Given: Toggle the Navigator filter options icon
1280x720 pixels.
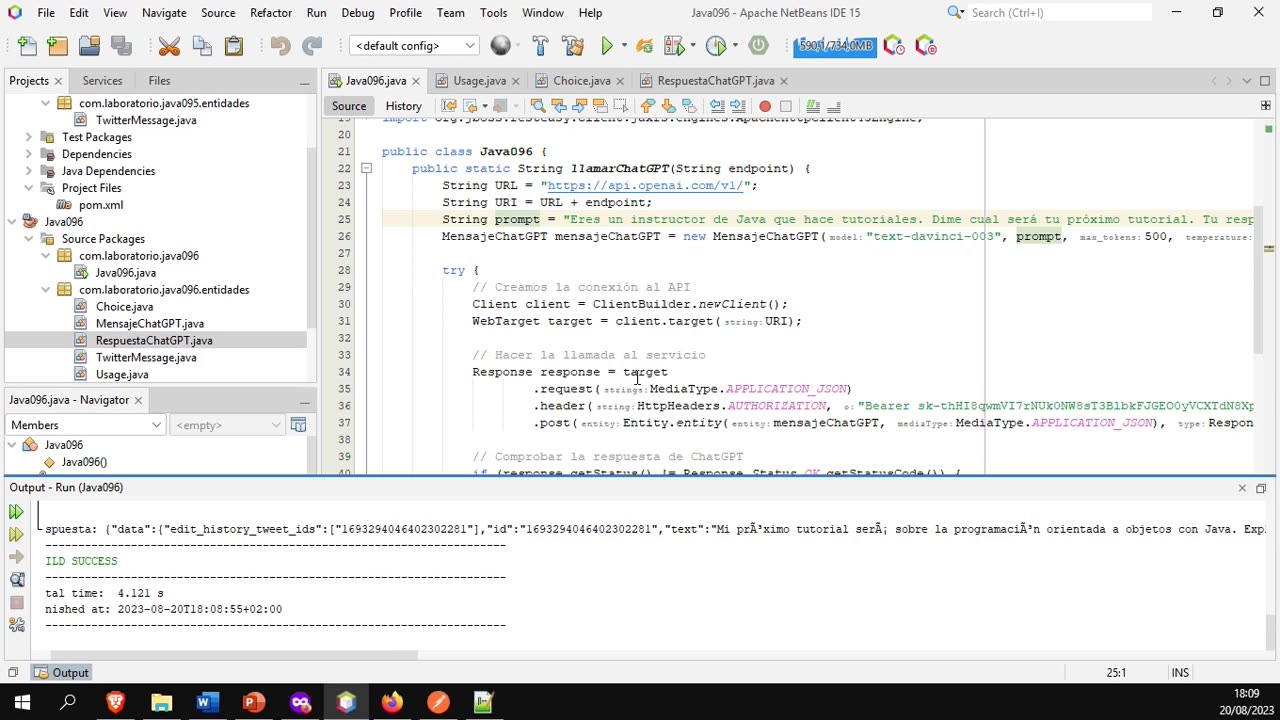Looking at the screenshot, I should (298, 425).
